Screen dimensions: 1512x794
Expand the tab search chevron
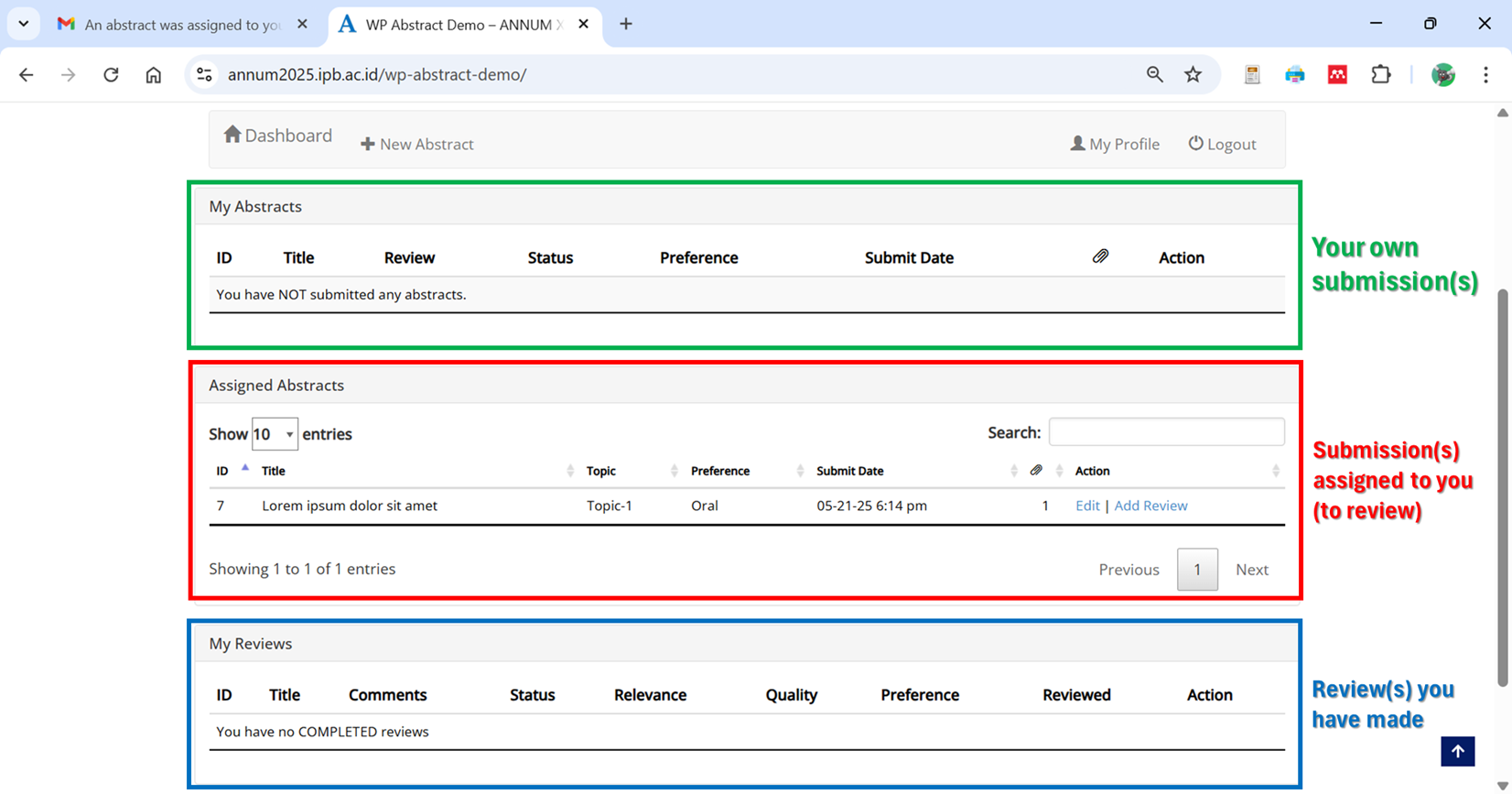click(24, 24)
